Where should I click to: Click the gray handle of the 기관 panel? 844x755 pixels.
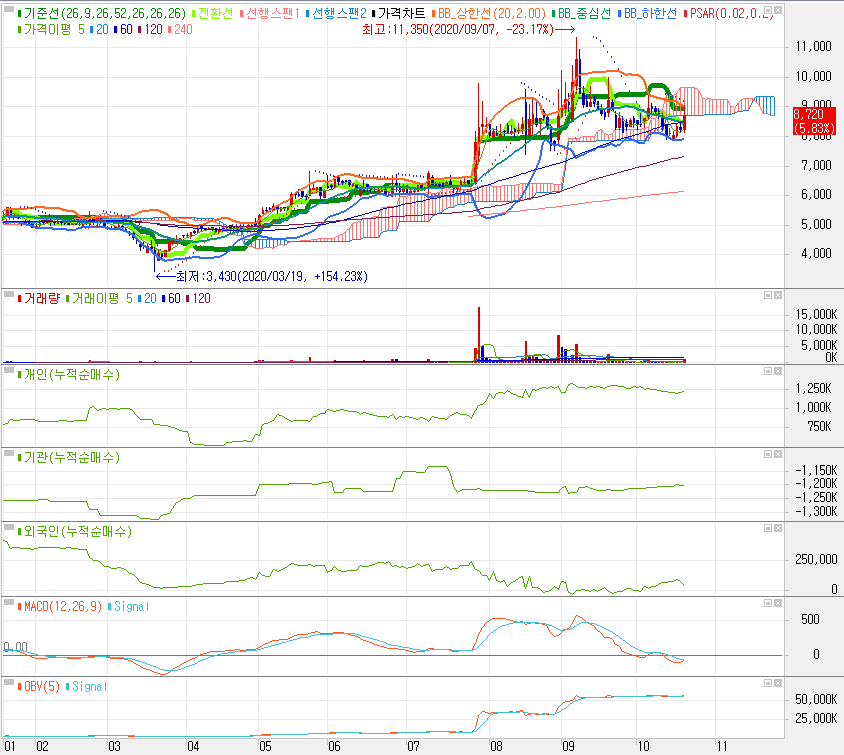(9, 453)
